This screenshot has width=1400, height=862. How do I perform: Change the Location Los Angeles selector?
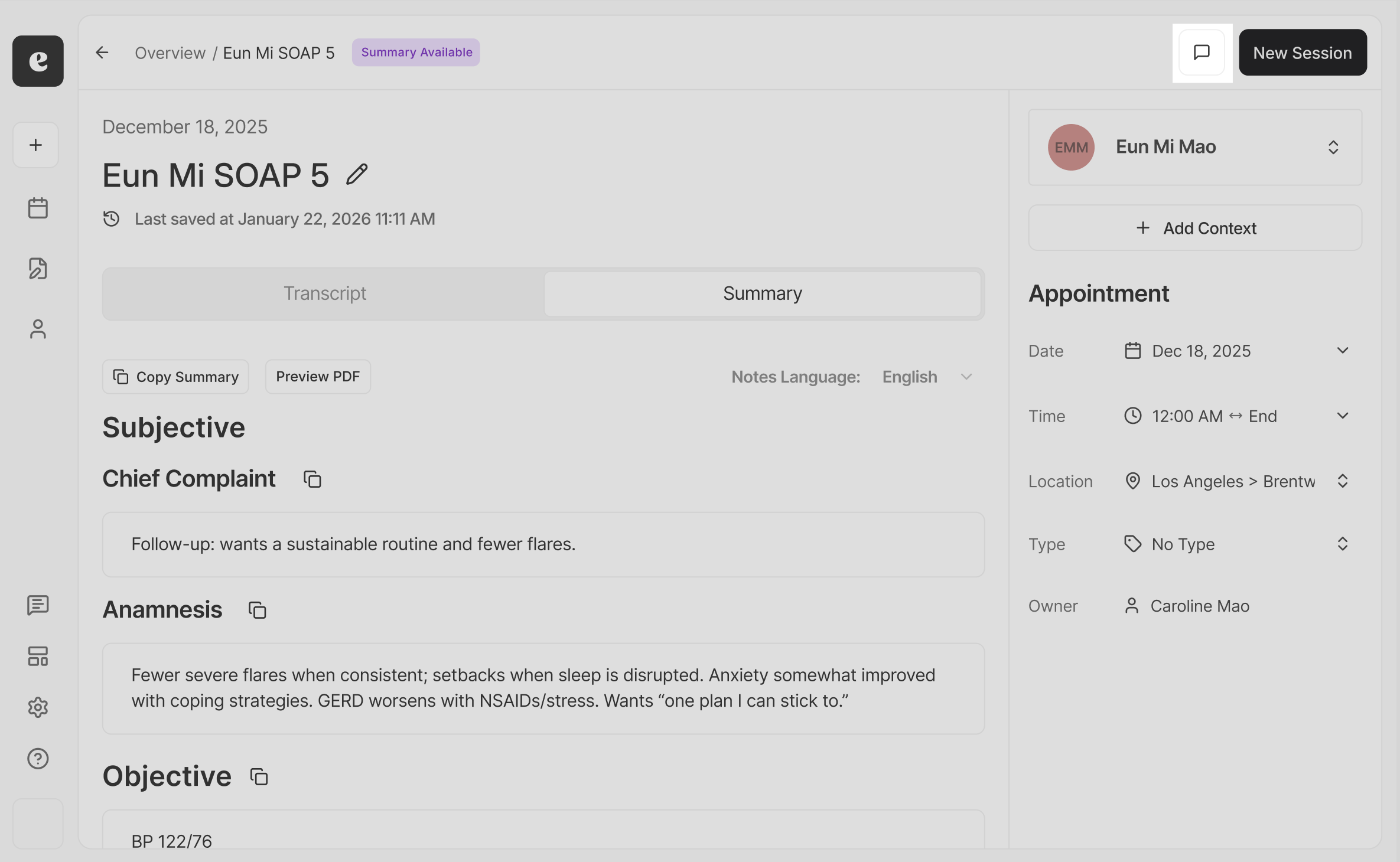1237,481
